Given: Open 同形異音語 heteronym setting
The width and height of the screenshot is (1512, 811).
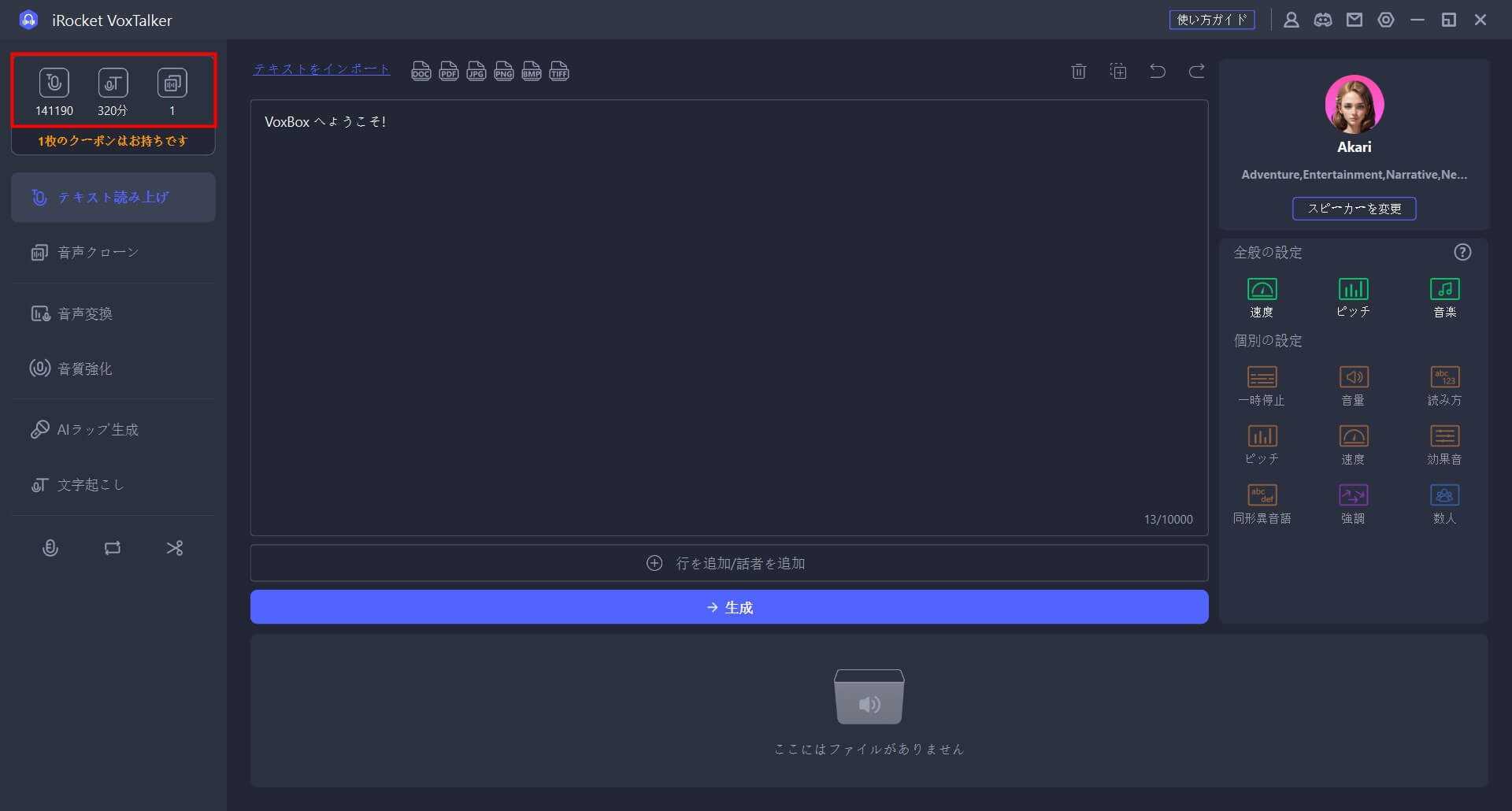Looking at the screenshot, I should pos(1262,504).
